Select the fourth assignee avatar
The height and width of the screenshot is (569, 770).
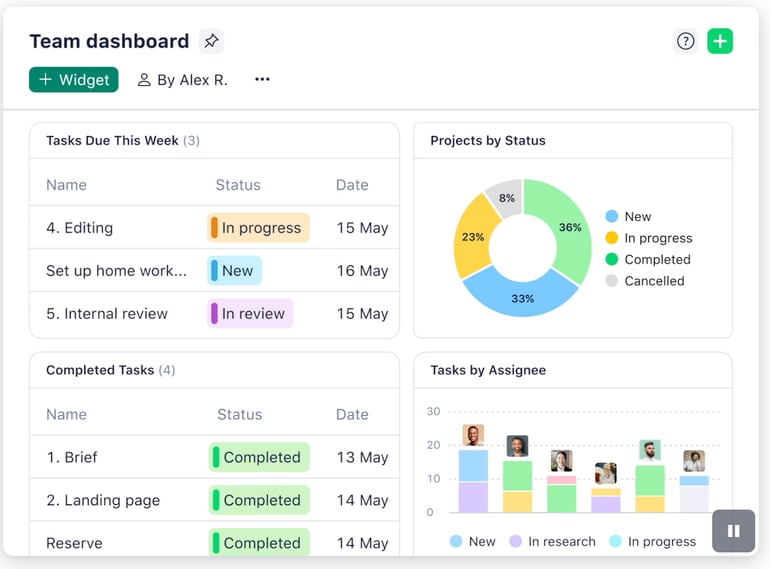(605, 473)
